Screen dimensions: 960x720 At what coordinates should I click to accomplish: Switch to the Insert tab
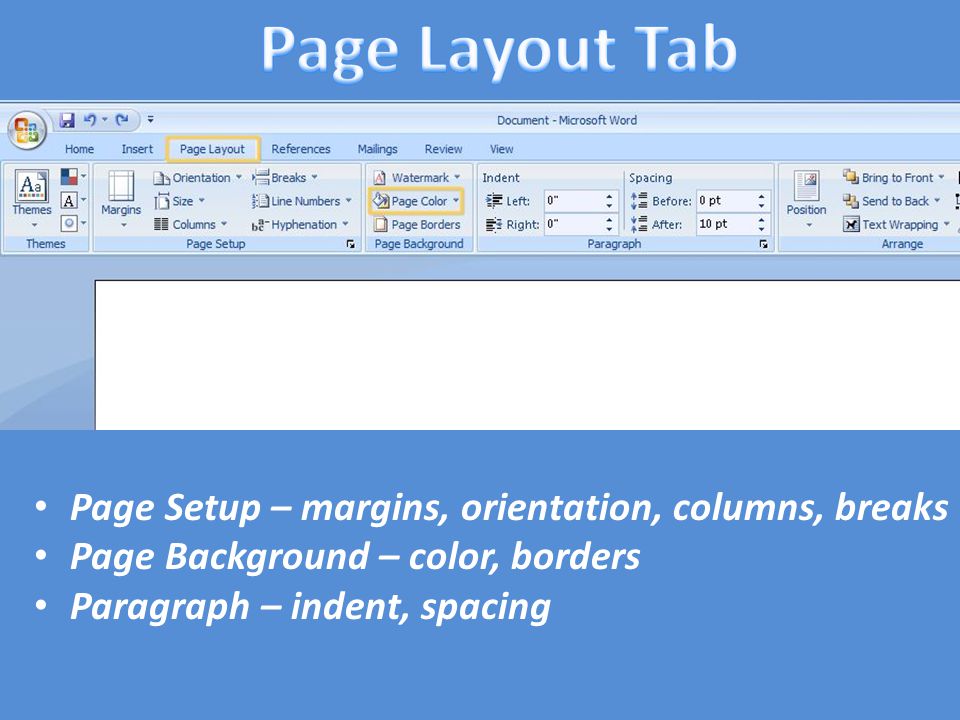pos(137,149)
